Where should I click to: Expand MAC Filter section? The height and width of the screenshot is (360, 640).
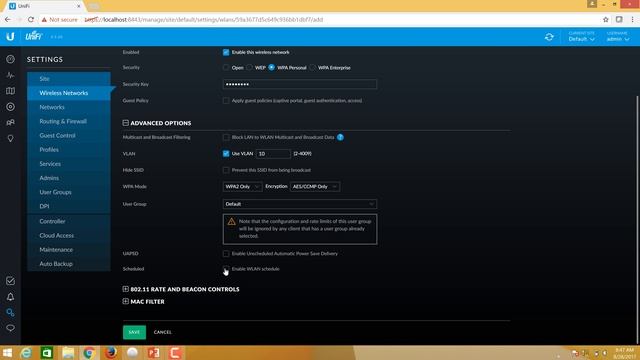point(126,301)
